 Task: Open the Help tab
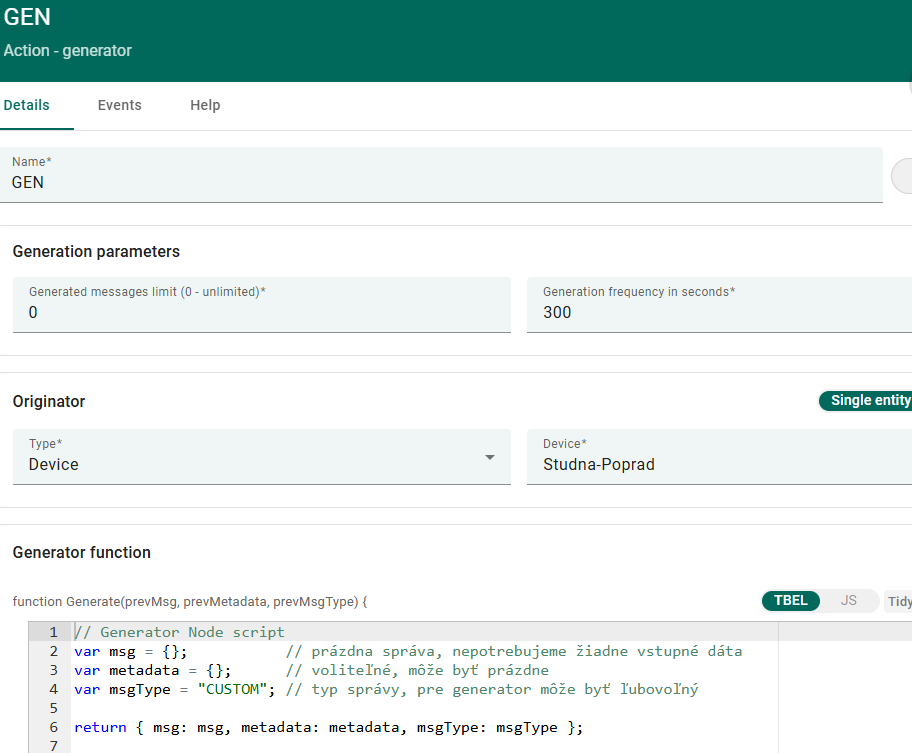[x=205, y=105]
